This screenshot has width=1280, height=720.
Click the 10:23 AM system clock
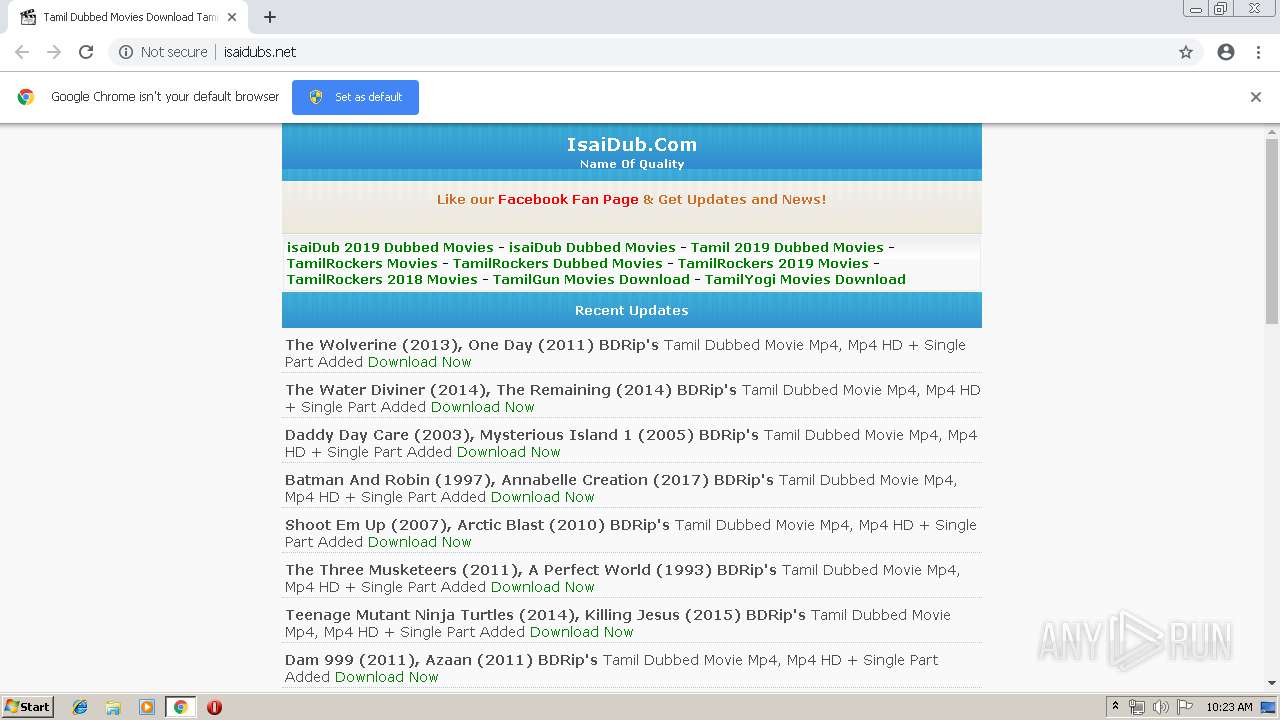(x=1229, y=707)
